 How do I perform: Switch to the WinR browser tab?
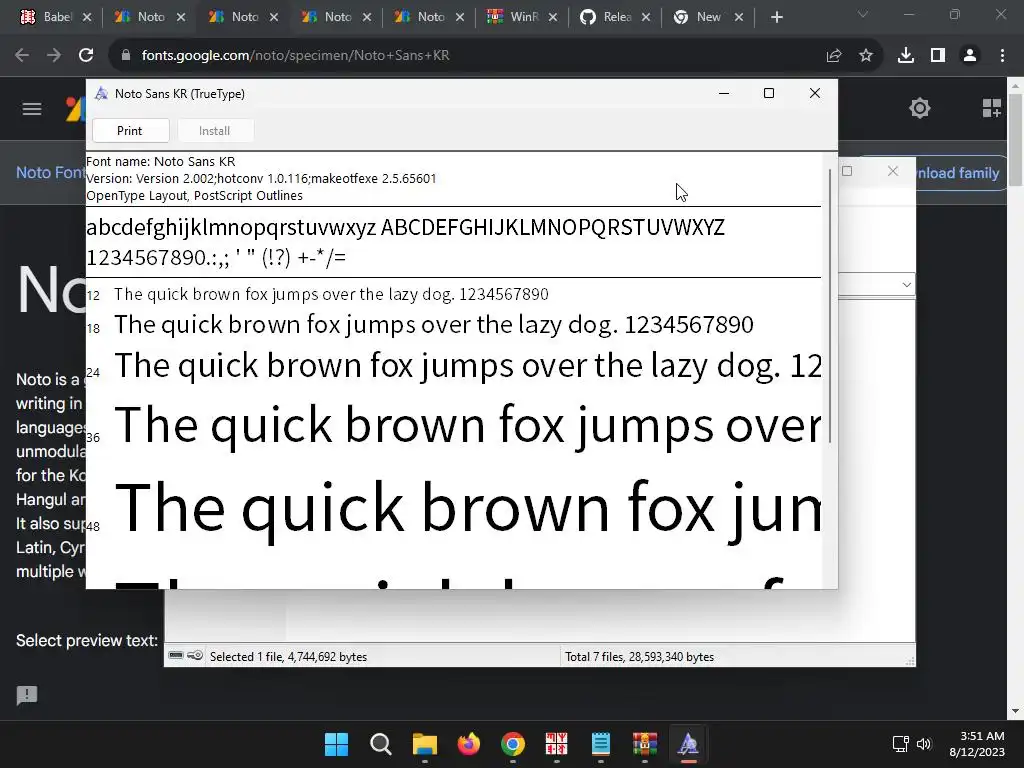(523, 17)
